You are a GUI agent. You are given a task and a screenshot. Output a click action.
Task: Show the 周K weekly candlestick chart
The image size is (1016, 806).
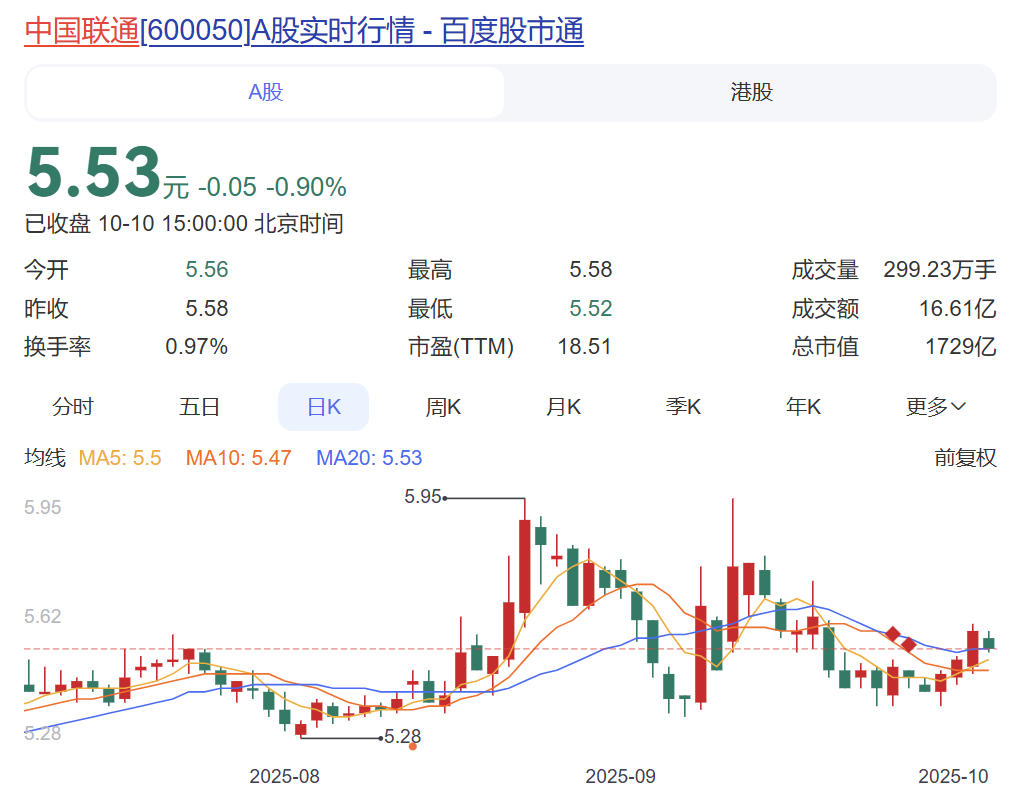(443, 407)
